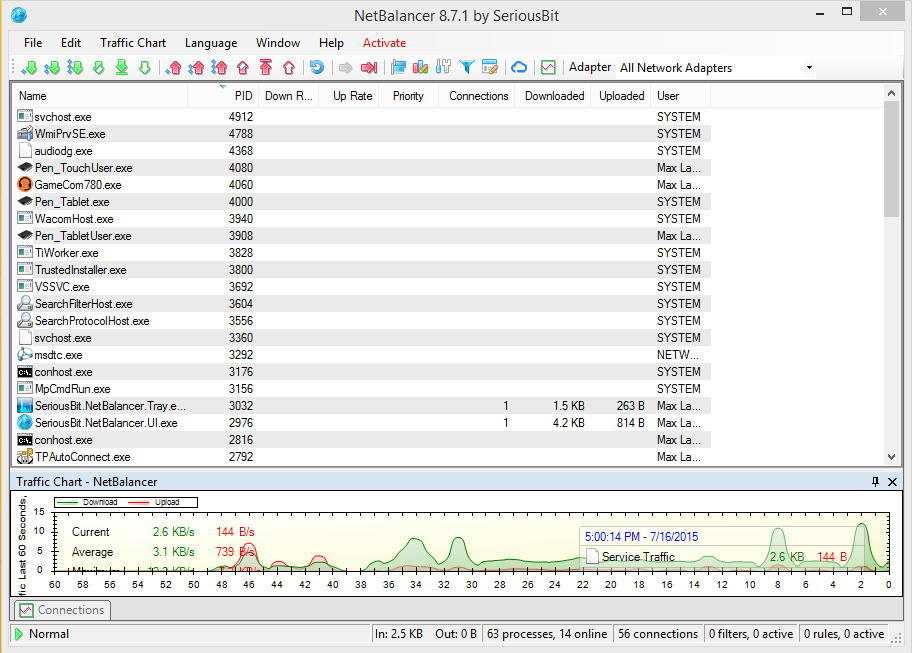
Task: Toggle the Traffic Chart using the chart icon
Action: pyautogui.click(x=547, y=67)
